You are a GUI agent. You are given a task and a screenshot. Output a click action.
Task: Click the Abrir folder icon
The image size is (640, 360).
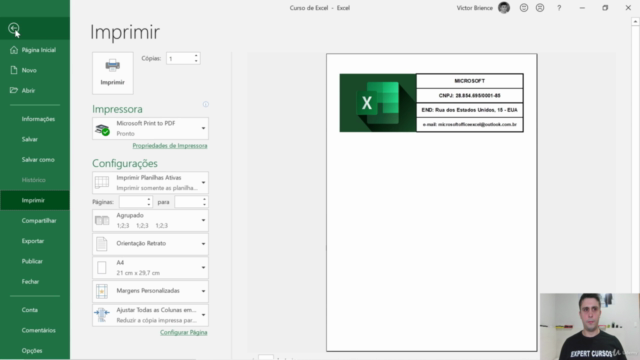[14, 90]
